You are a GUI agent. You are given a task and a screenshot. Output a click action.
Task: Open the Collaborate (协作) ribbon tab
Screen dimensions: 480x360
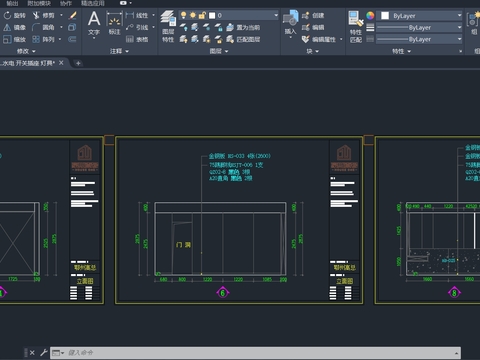(x=66, y=3)
